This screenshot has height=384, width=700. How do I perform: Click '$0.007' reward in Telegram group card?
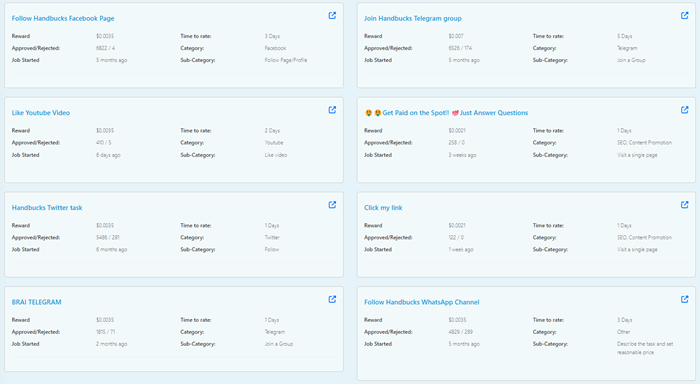click(456, 36)
